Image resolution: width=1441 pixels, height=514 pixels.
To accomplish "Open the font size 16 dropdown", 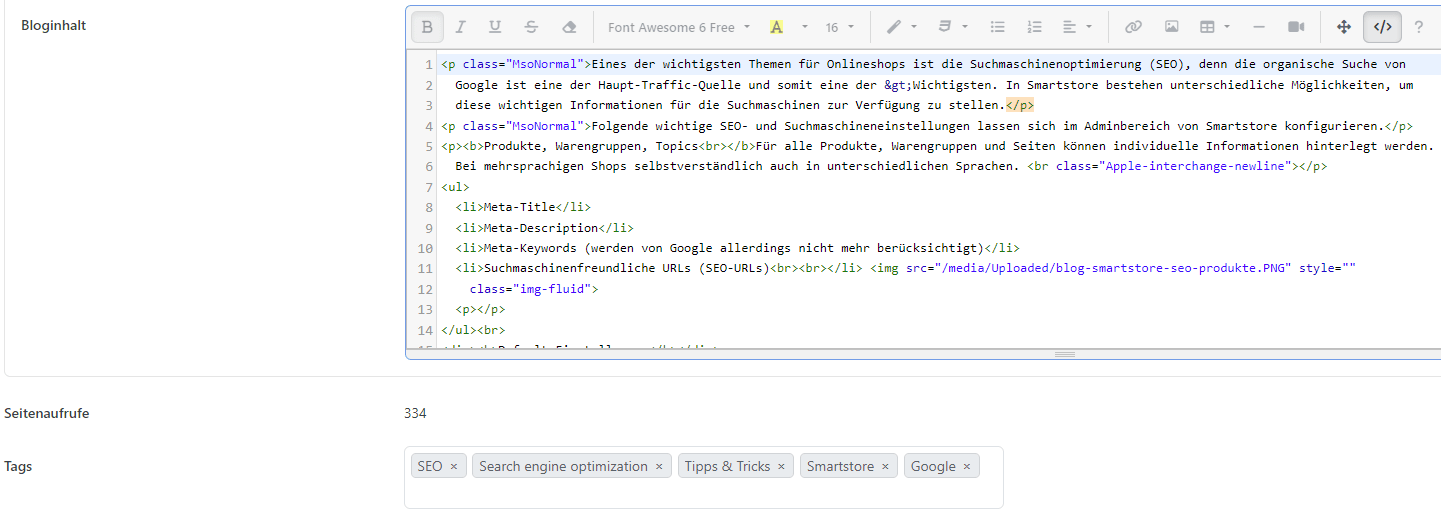I will click(x=840, y=27).
